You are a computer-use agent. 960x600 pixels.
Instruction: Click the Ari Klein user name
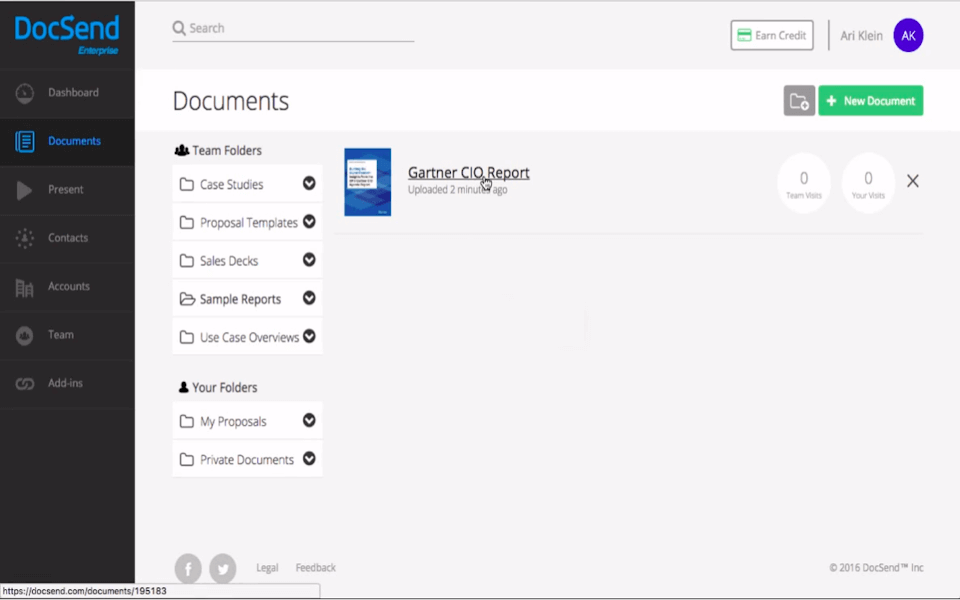(861, 36)
